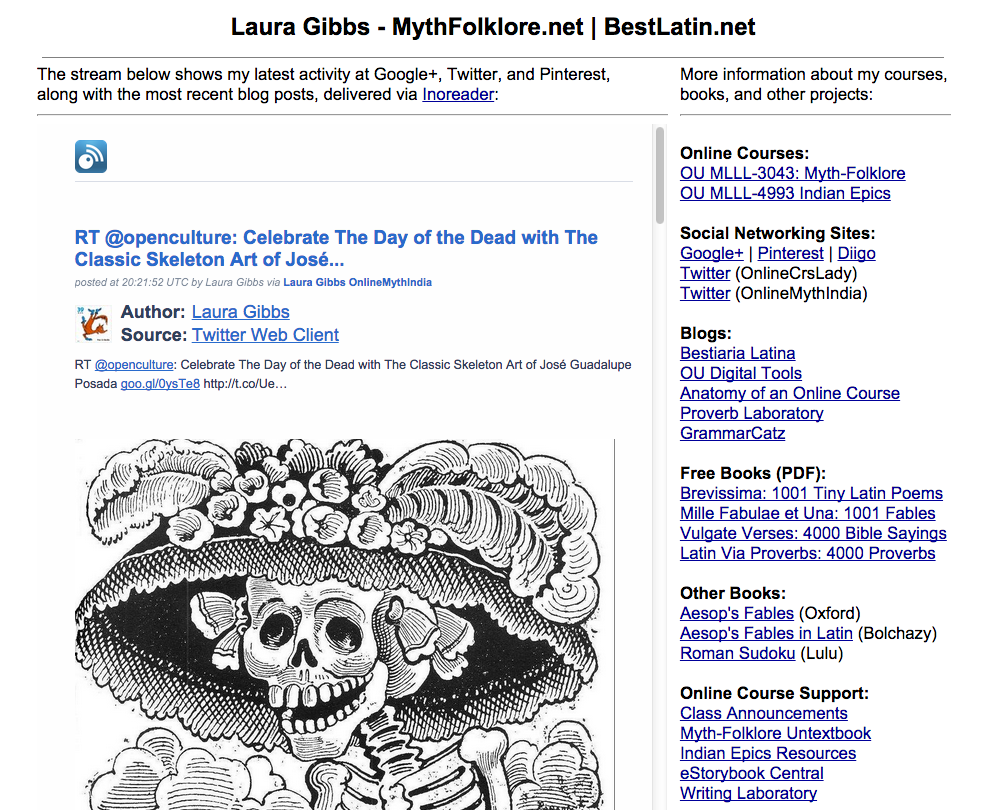Open OU MLLL-4993 Indian Epics course
Screen dimensions: 991x810
click(x=785, y=193)
